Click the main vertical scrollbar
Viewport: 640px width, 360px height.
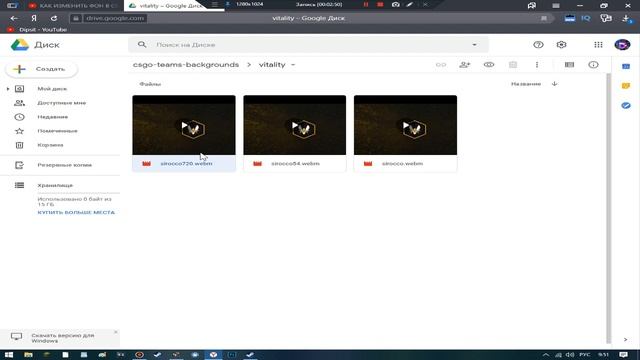click(609, 208)
